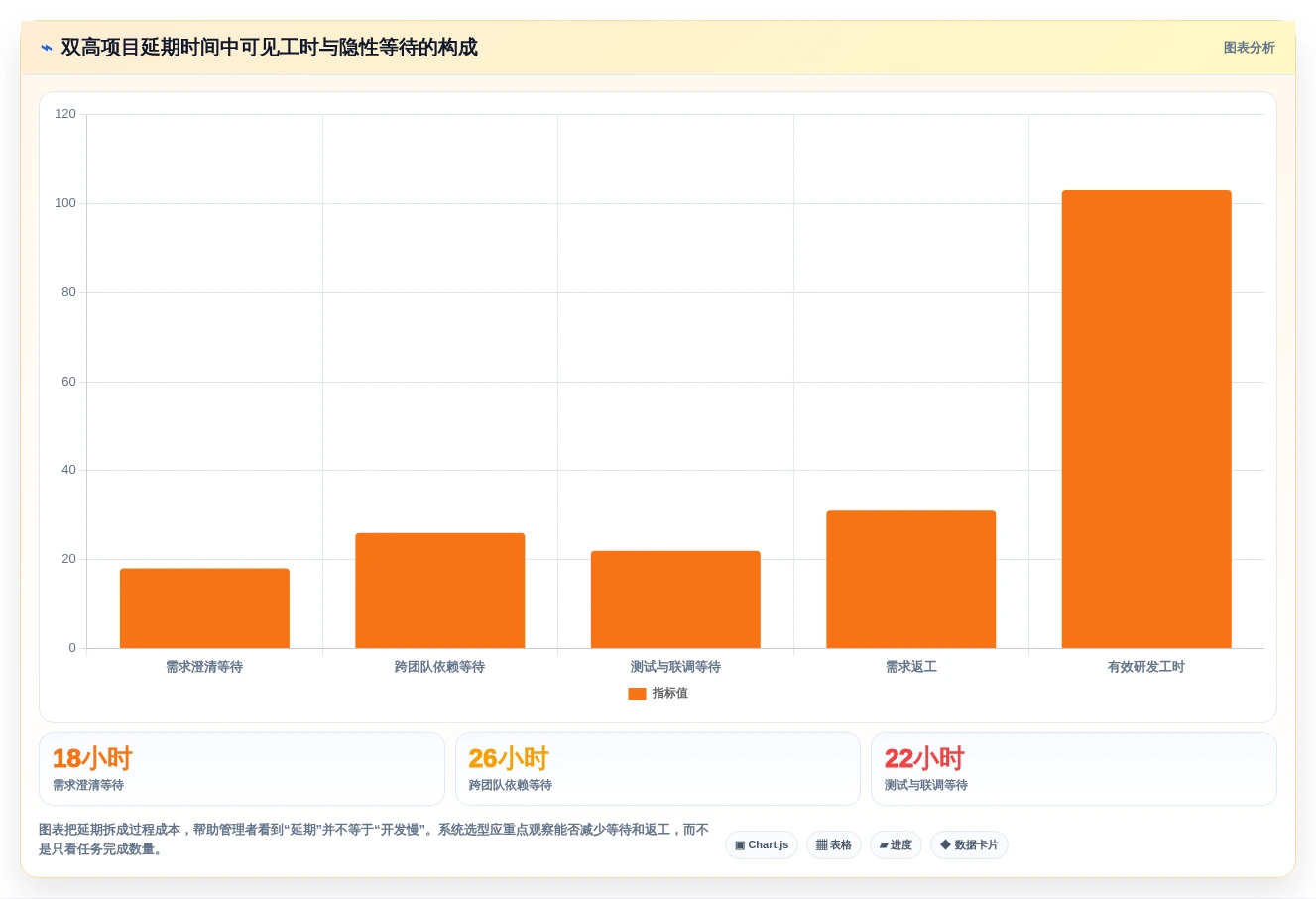
Task: Click the 测试与联调等待 bar in the chart
Action: [675, 600]
